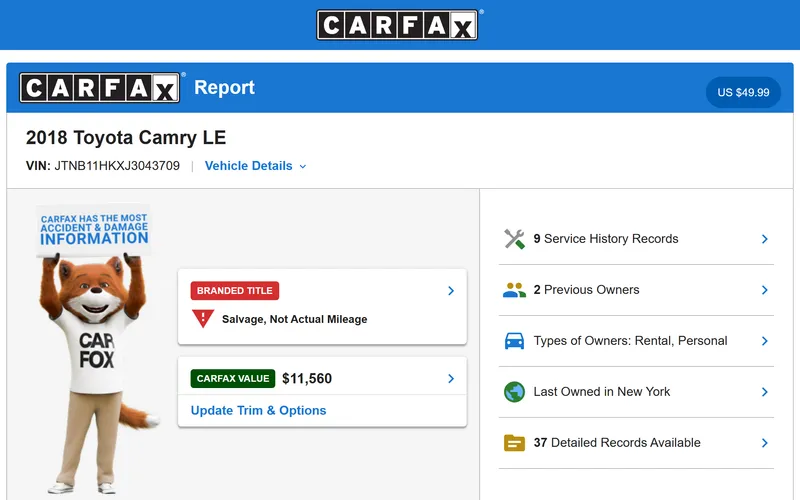
Task: Open Branded Title card chevron
Action: [451, 291]
